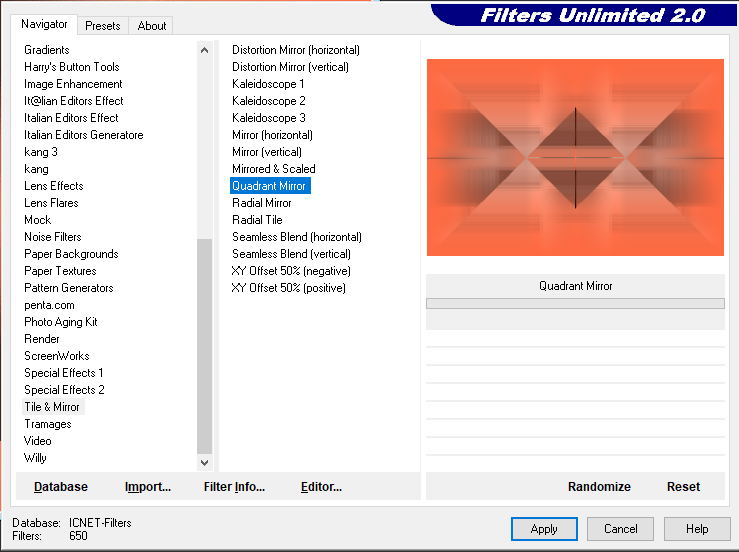Select the Kaleidoscope 1 filter

point(268,84)
